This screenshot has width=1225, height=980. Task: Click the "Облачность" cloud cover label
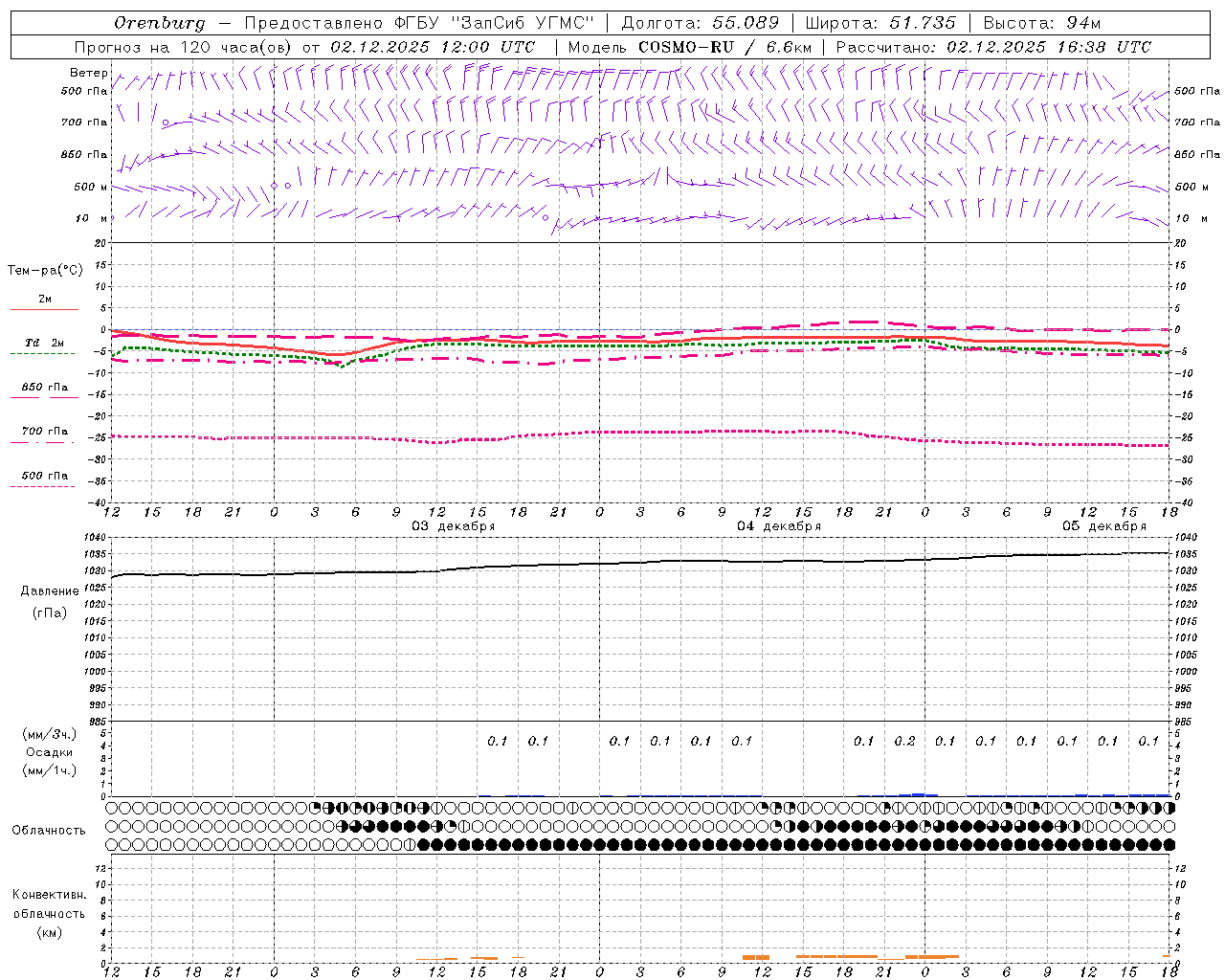[x=49, y=831]
